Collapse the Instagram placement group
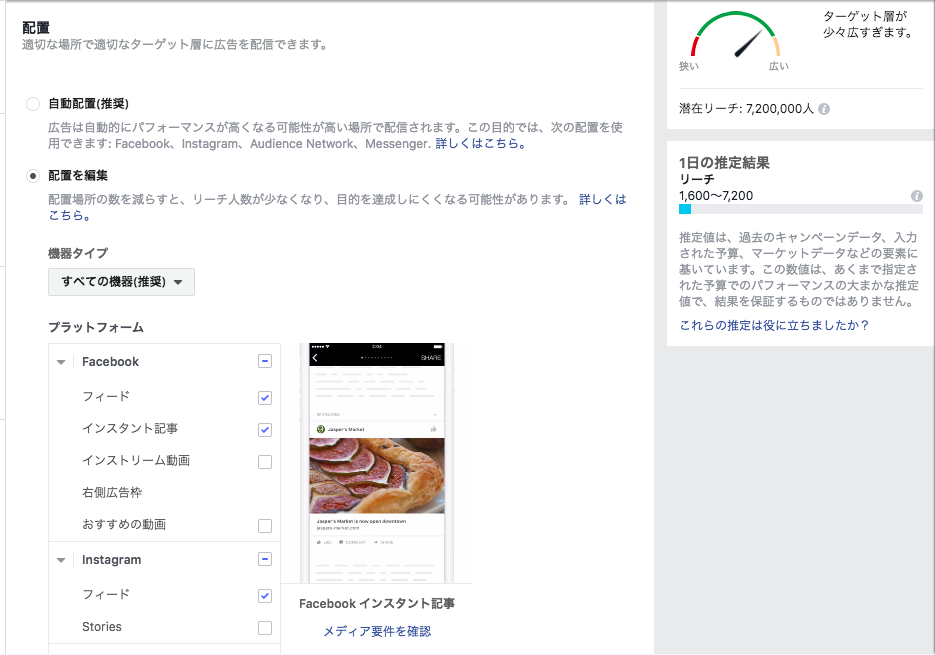This screenshot has height=655, width=935. 60,559
